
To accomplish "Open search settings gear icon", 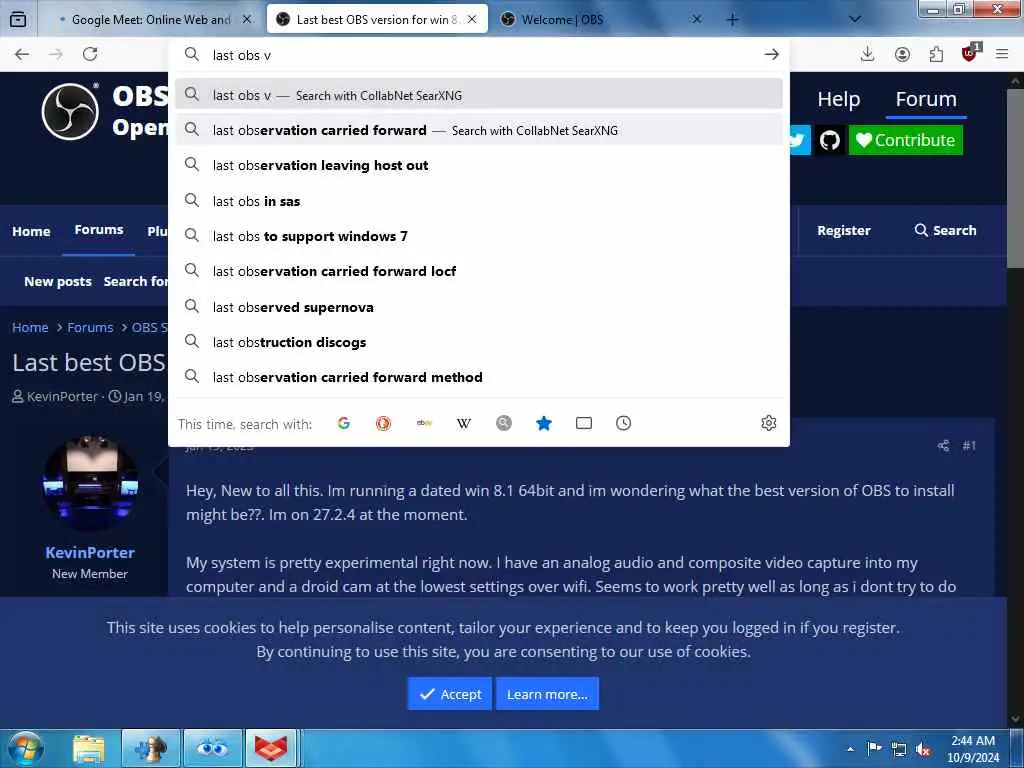I will tap(769, 423).
